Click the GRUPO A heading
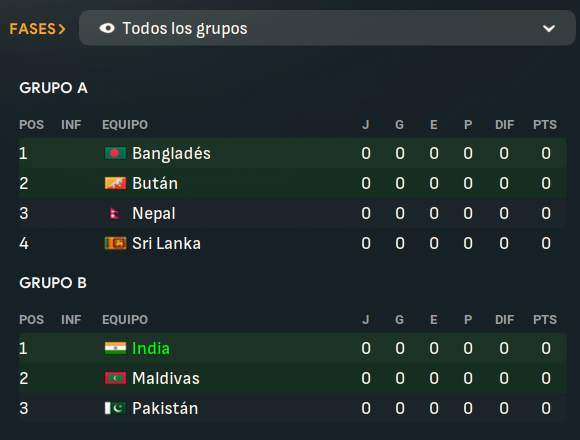 coord(53,88)
